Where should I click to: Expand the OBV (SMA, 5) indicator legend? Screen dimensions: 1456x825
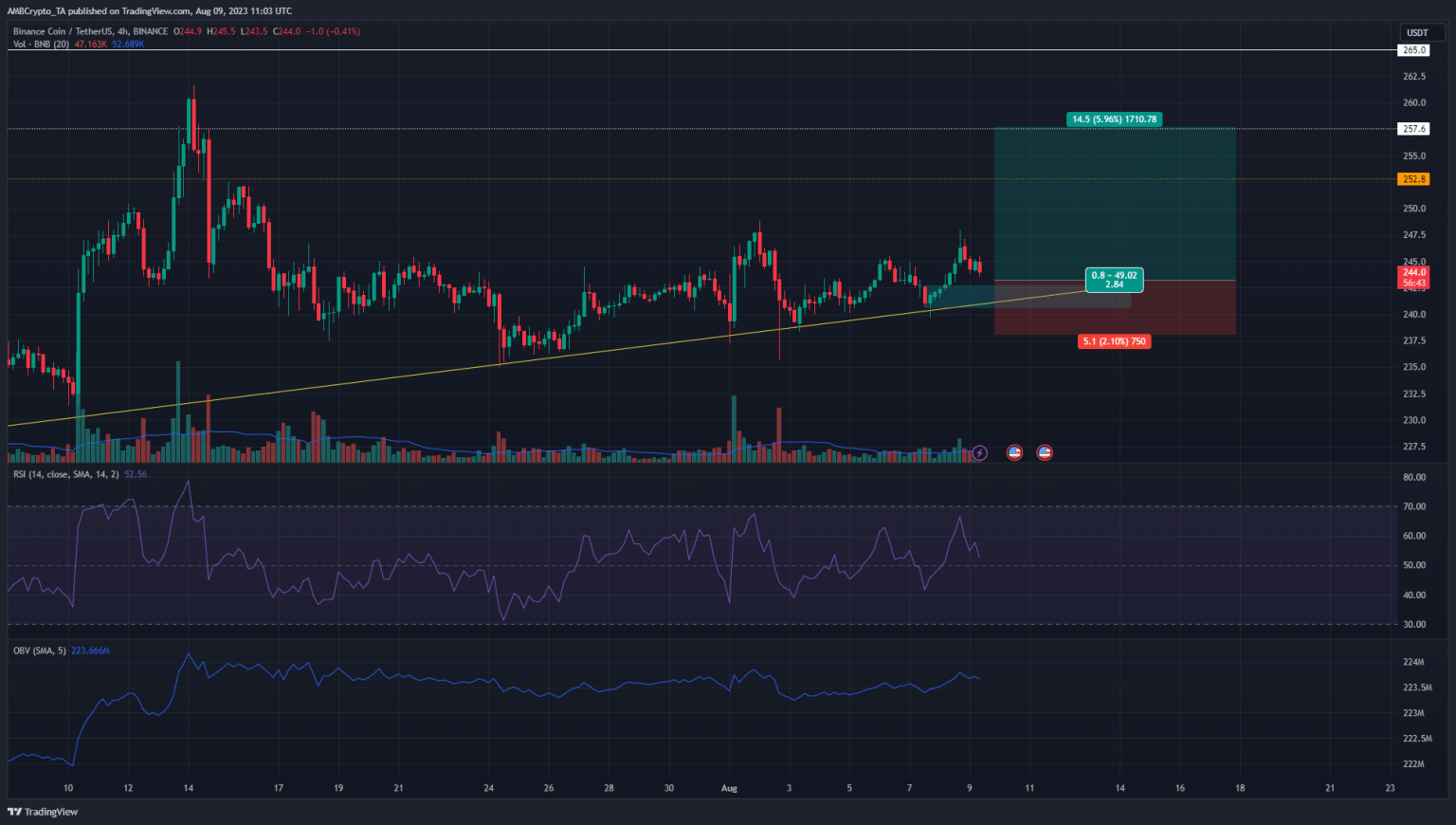coord(40,651)
